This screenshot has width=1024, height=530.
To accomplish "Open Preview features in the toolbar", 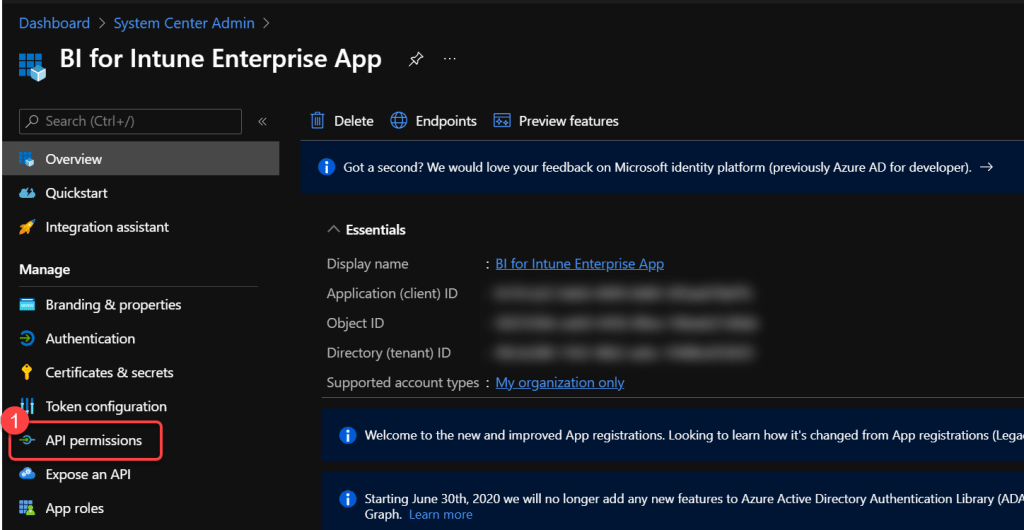I will click(556, 121).
